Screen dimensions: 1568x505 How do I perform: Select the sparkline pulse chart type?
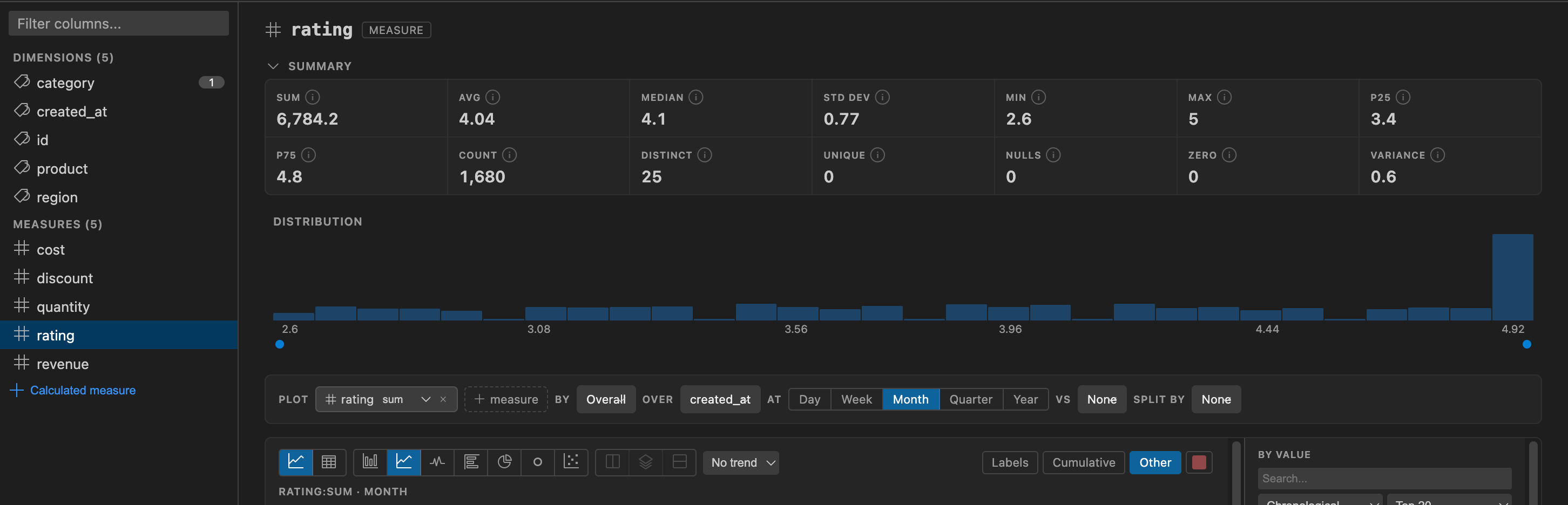(x=437, y=462)
